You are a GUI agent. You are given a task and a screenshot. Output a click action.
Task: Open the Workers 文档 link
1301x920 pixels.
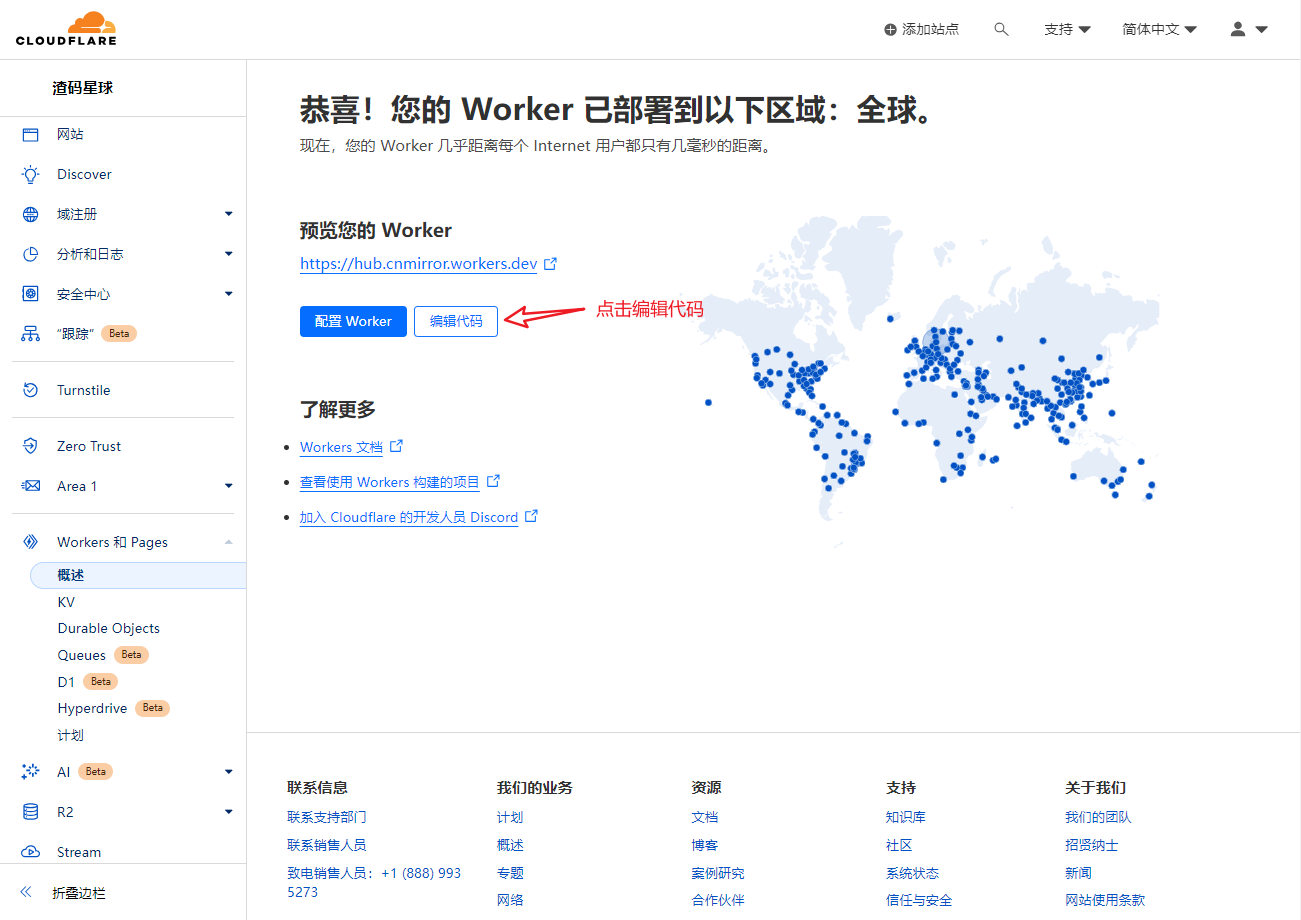click(x=341, y=447)
